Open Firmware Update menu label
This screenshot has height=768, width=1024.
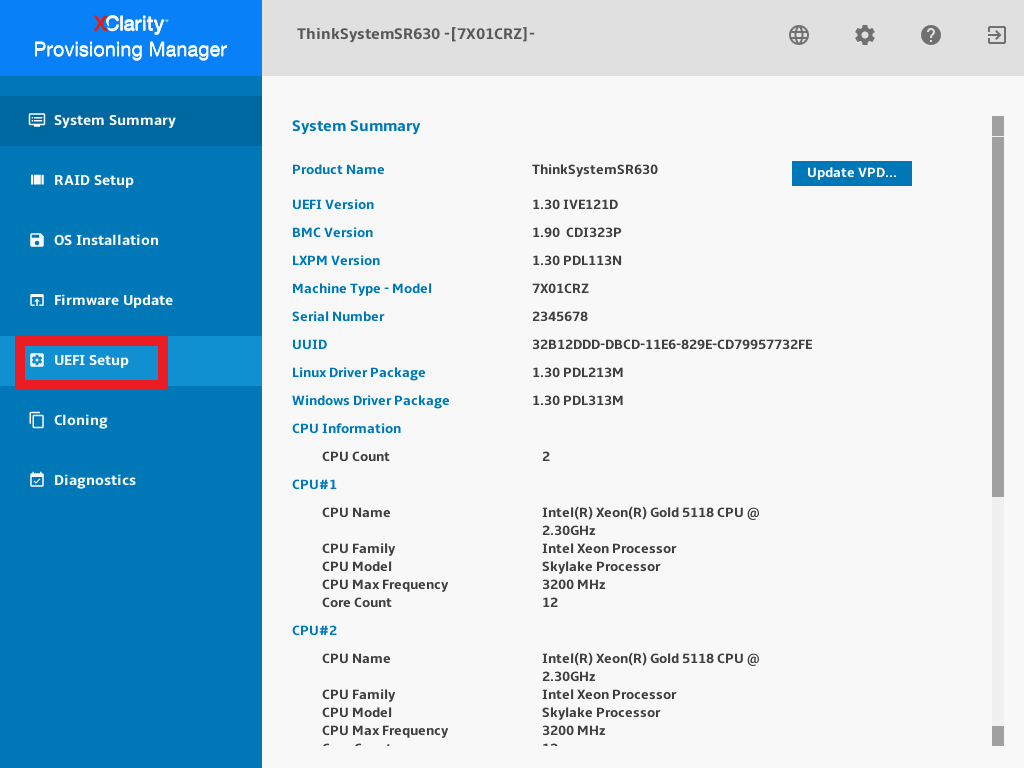click(x=114, y=300)
